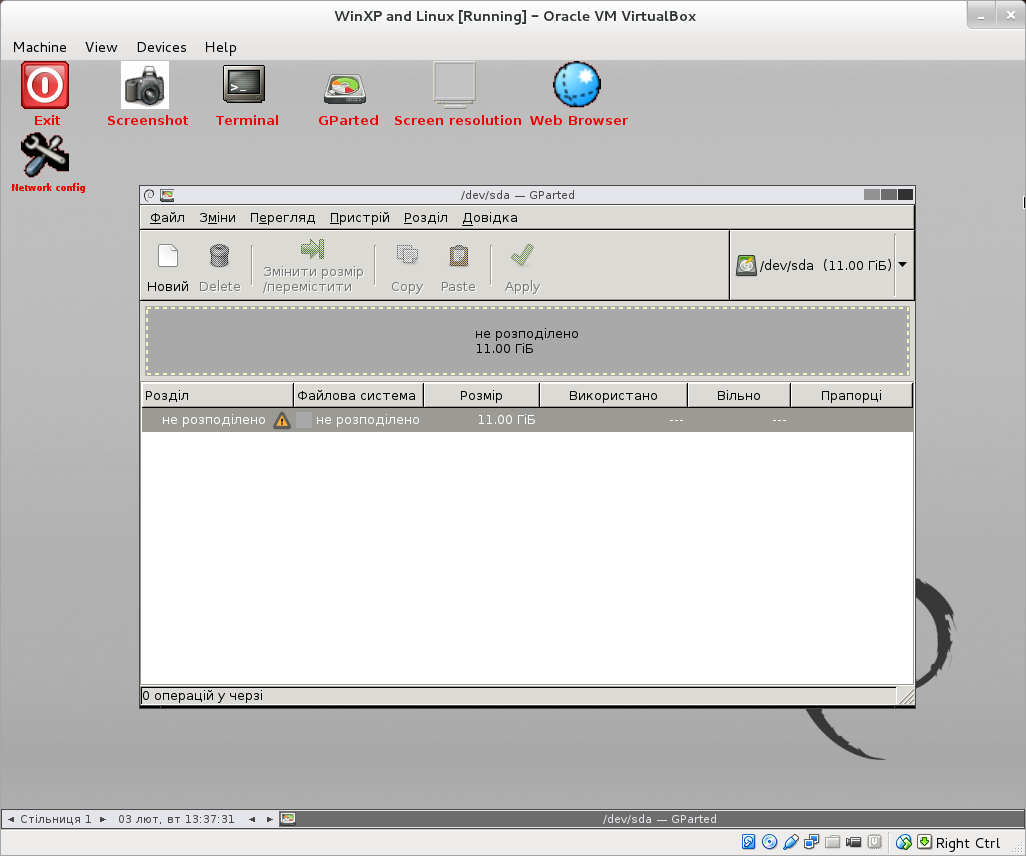The width and height of the screenshot is (1026, 856).
Task: Expand the /dev/sda device dropdown
Action: pos(902,265)
